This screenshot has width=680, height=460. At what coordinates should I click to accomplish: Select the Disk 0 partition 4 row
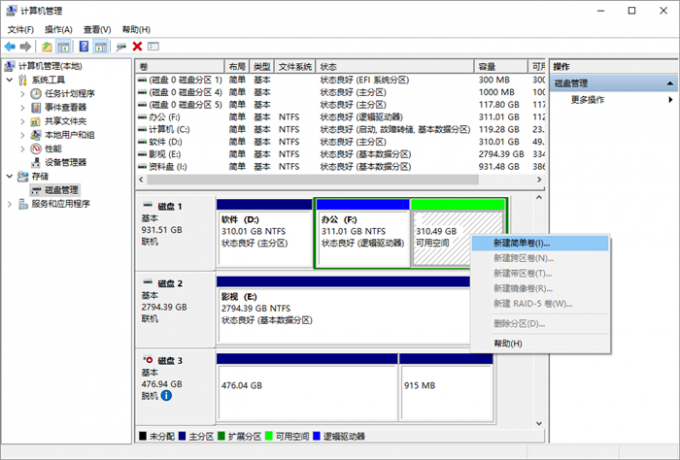[340, 92]
